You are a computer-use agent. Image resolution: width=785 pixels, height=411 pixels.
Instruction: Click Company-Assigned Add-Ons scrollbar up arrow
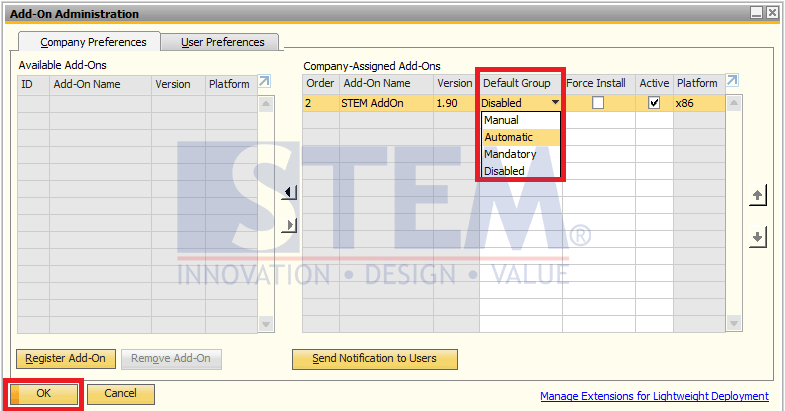[733, 103]
